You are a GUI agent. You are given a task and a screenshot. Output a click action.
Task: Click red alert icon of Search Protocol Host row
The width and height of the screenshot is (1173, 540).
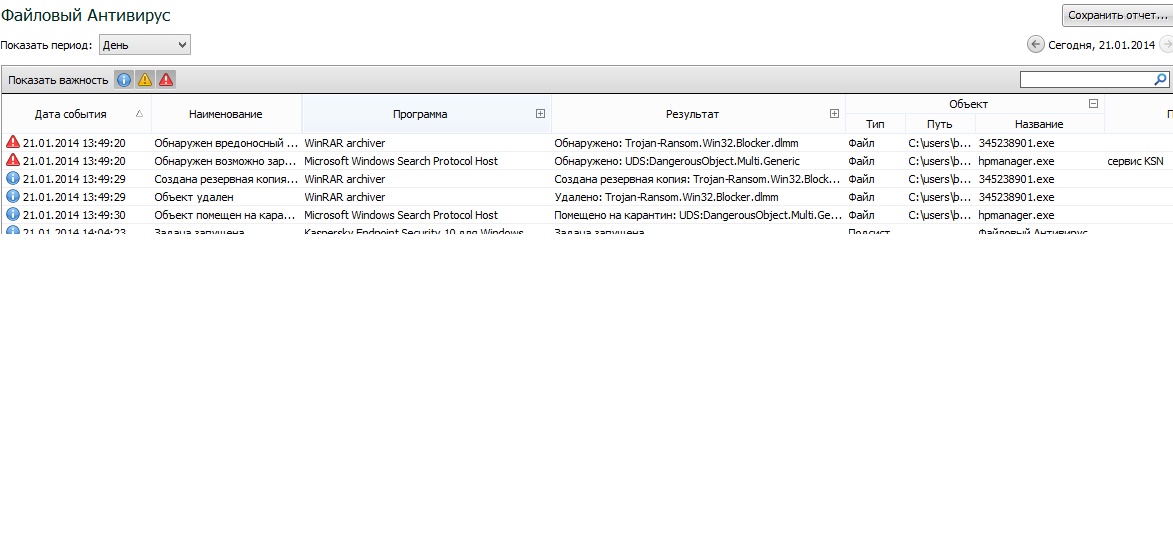[x=13, y=161]
